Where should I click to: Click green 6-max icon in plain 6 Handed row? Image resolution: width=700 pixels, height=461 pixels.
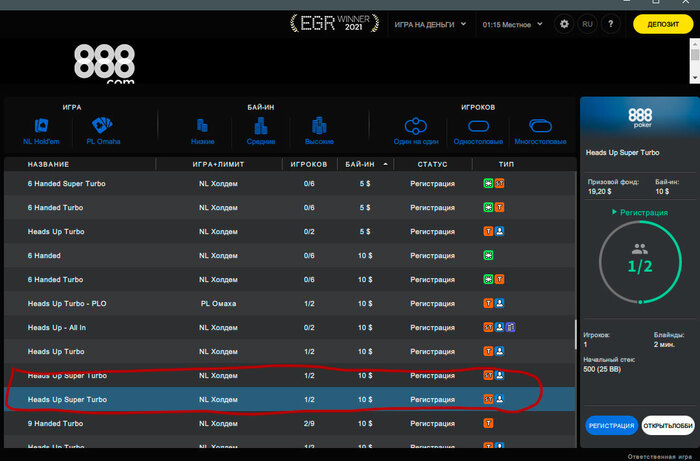(488, 256)
